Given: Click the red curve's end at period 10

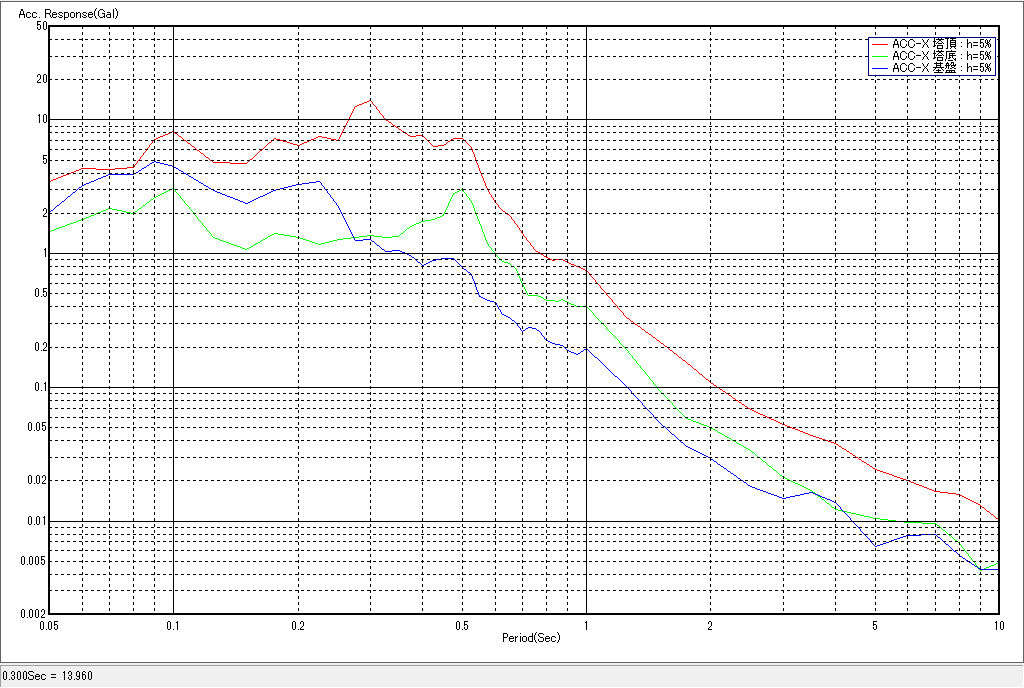Looking at the screenshot, I should coord(998,520).
